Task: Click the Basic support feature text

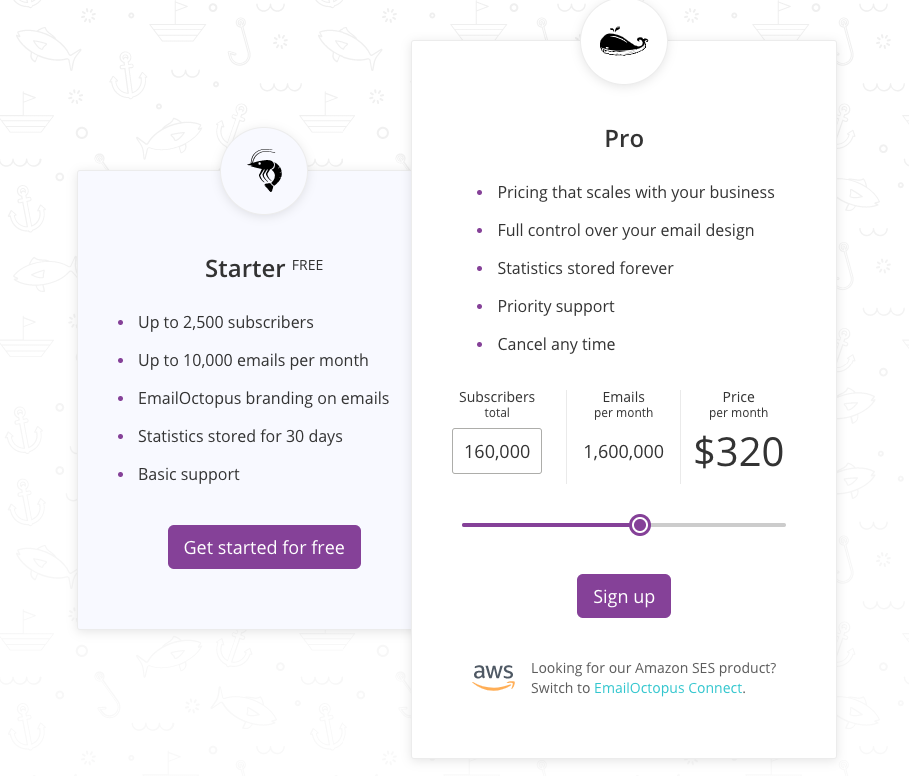Action: [x=189, y=474]
